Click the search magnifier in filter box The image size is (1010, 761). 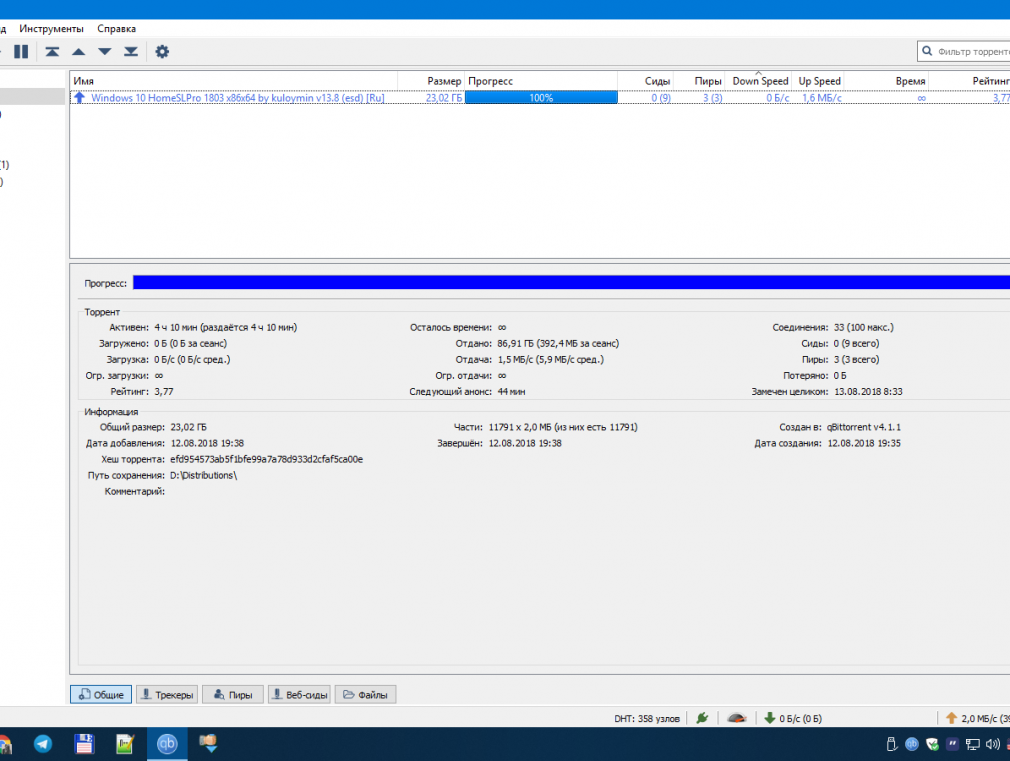[x=927, y=51]
